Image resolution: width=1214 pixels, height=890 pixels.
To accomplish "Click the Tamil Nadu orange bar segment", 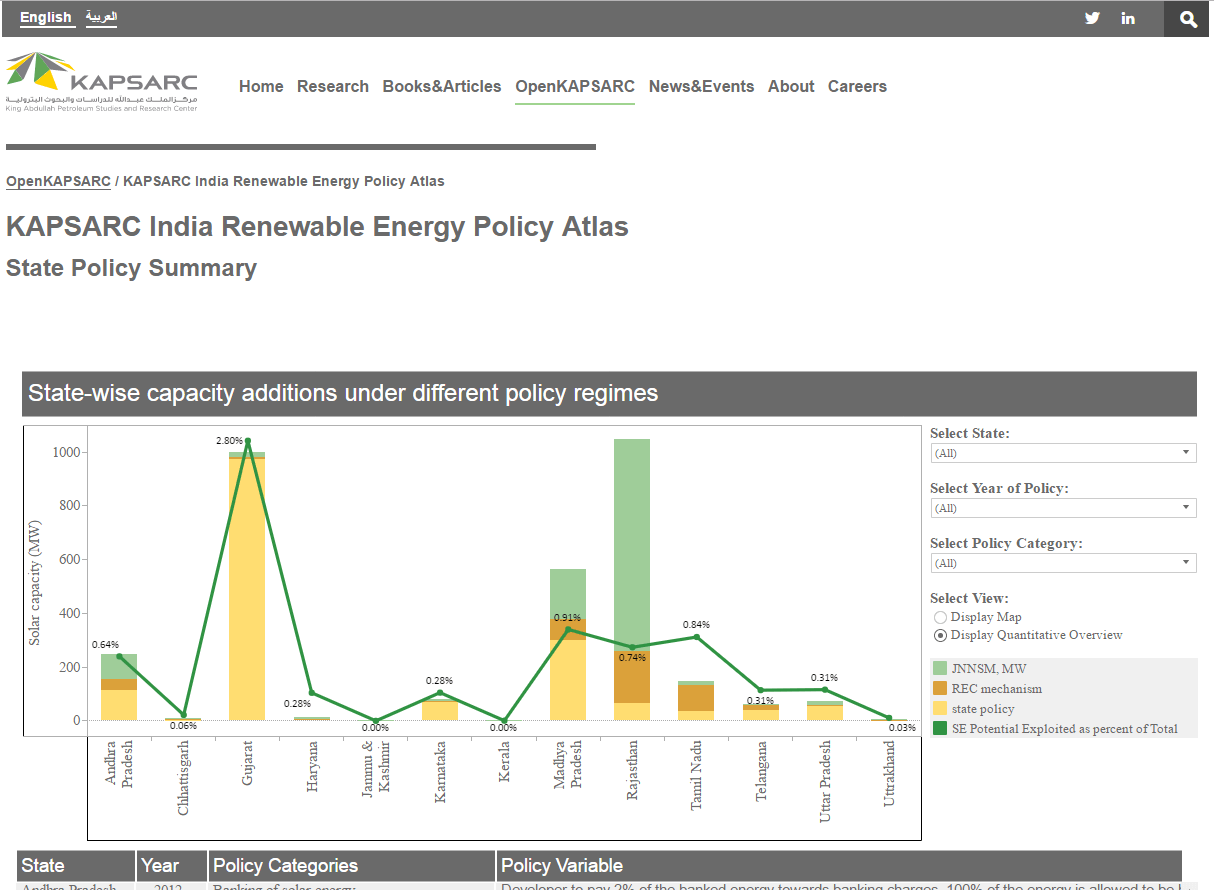I will pyautogui.click(x=696, y=698).
